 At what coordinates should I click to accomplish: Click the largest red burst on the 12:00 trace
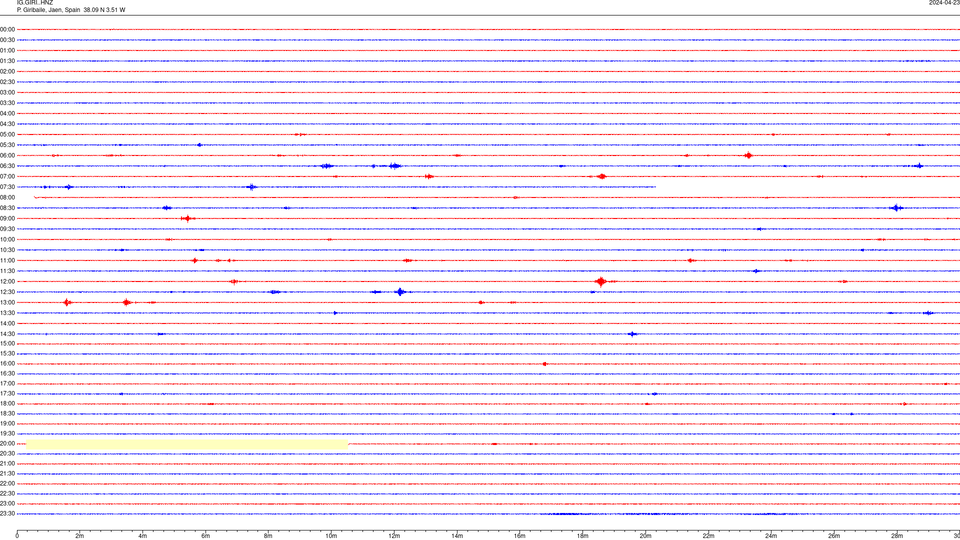coord(601,282)
